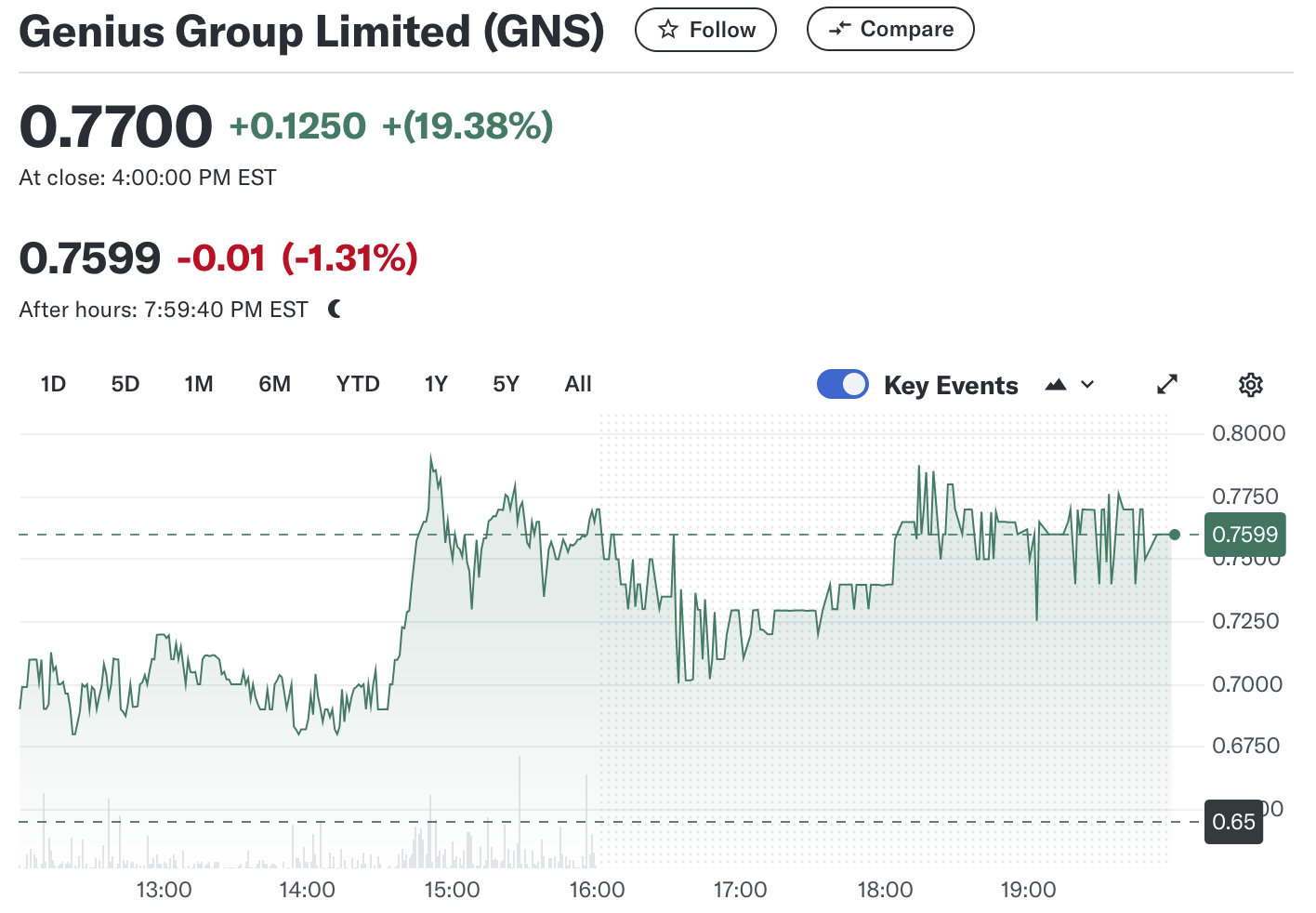Expand the chart to full screen

(x=1167, y=384)
